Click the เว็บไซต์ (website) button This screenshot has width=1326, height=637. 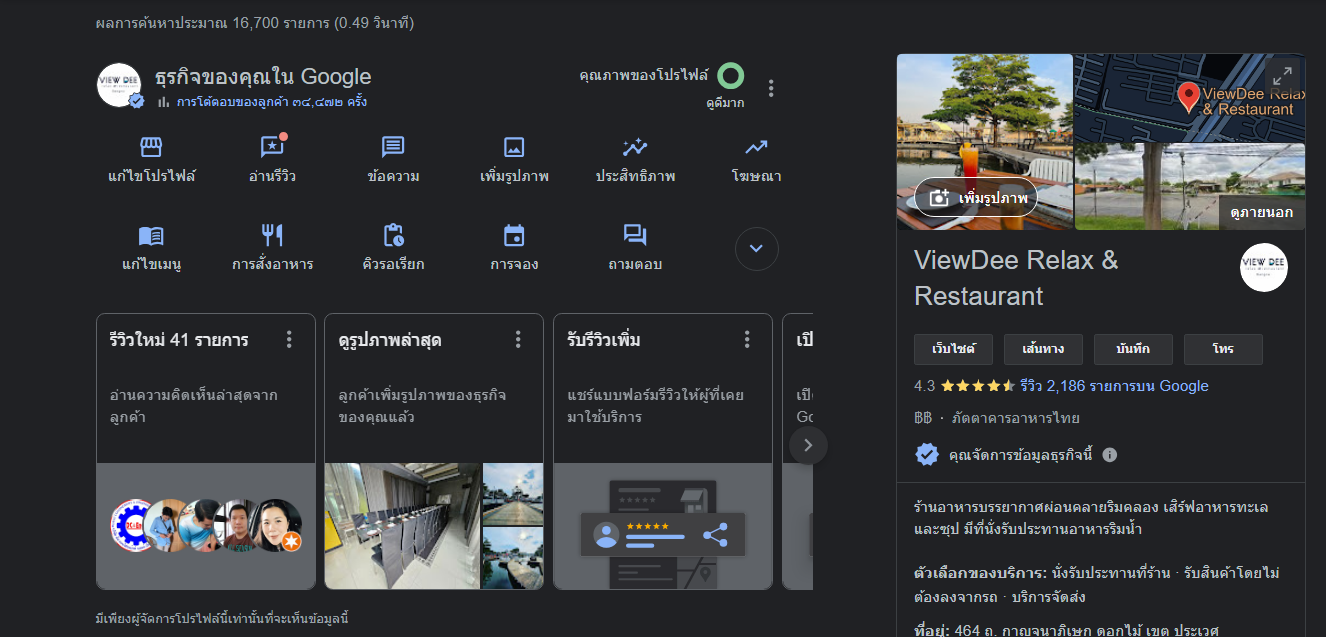pyautogui.click(x=953, y=350)
